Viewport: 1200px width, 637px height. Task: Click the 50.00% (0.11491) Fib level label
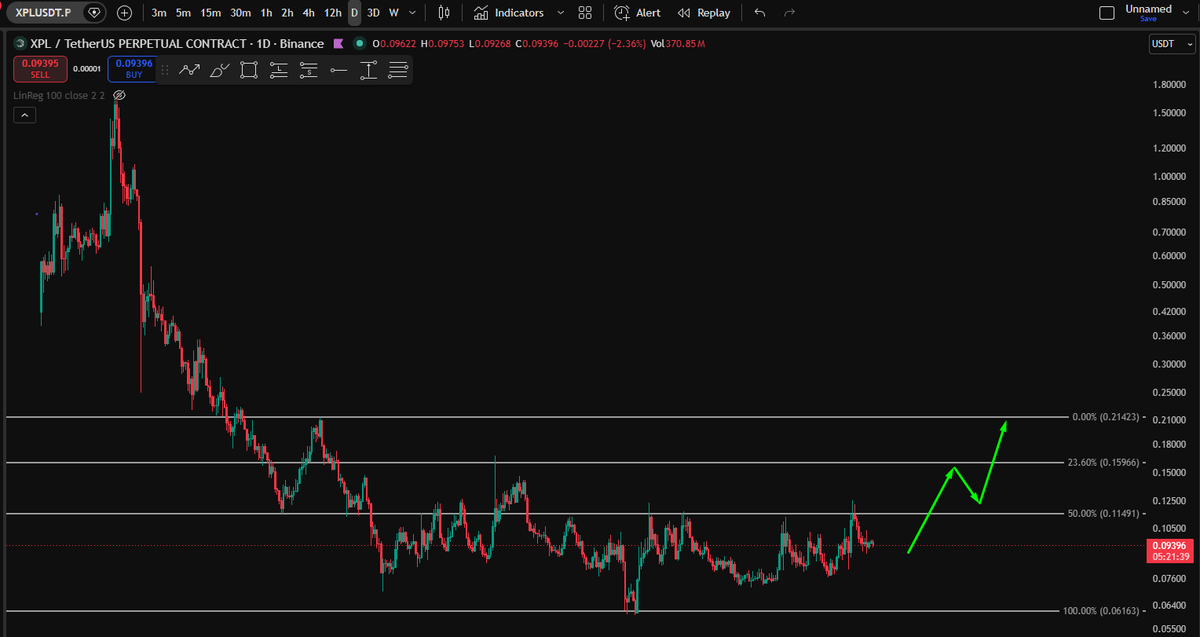point(1102,513)
